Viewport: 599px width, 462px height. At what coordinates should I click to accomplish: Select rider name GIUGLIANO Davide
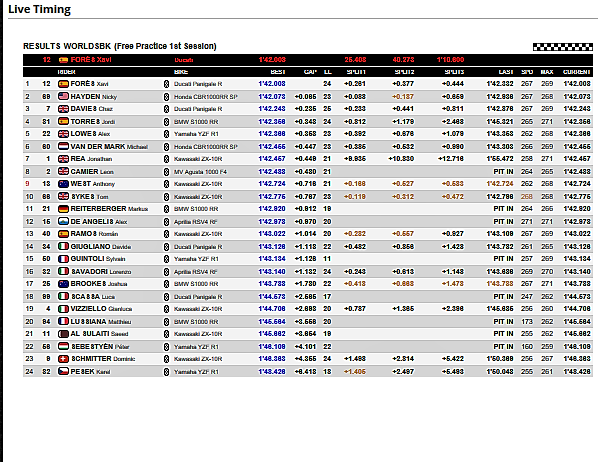(x=101, y=246)
